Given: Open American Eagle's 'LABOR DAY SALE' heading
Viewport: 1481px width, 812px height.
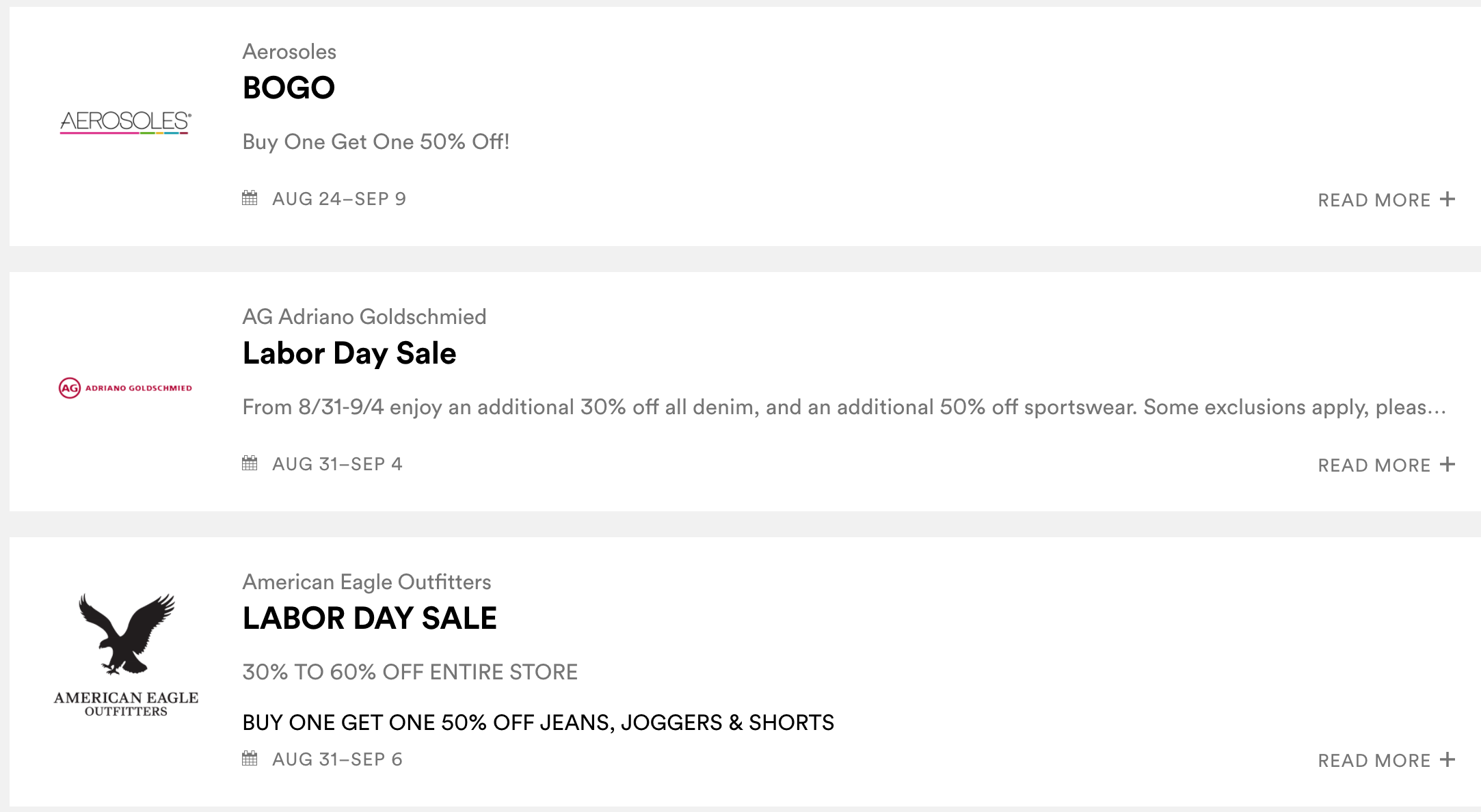Looking at the screenshot, I should (369, 619).
